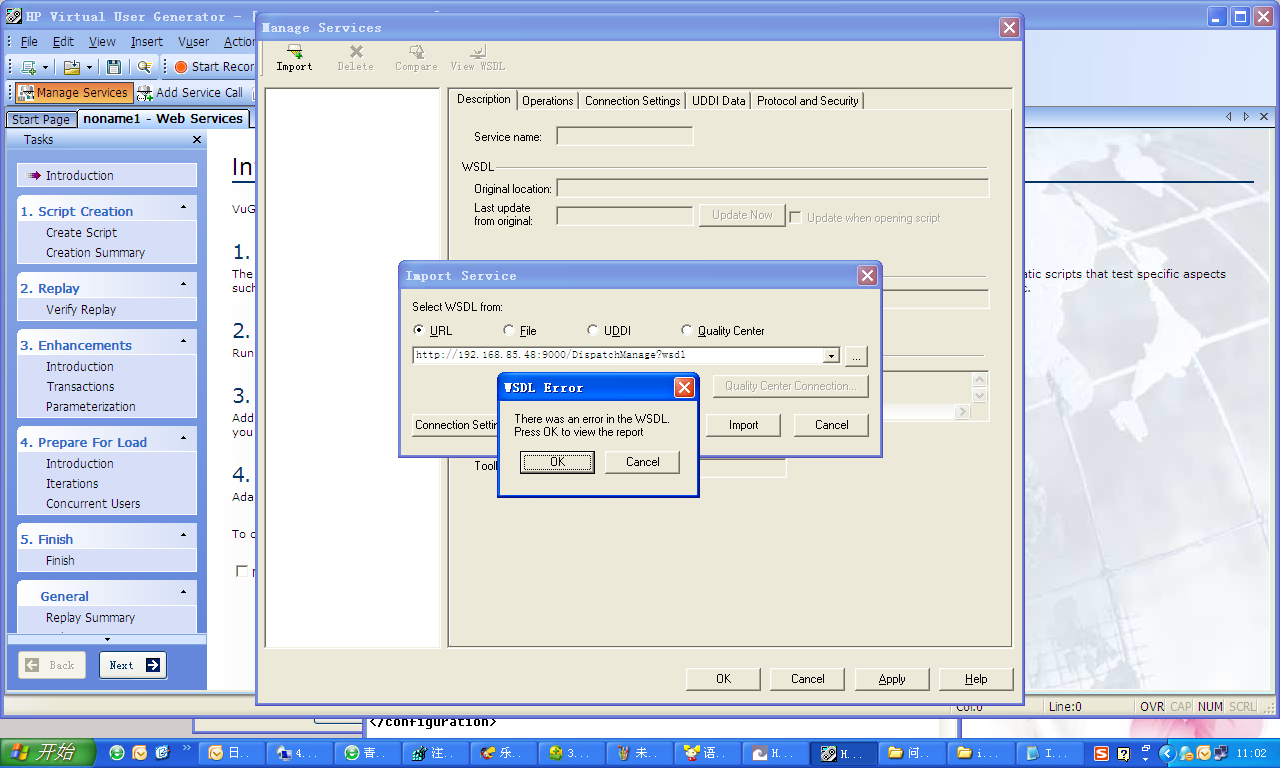This screenshot has width=1280, height=768.
Task: Select the URL radio button
Action: [x=419, y=330]
